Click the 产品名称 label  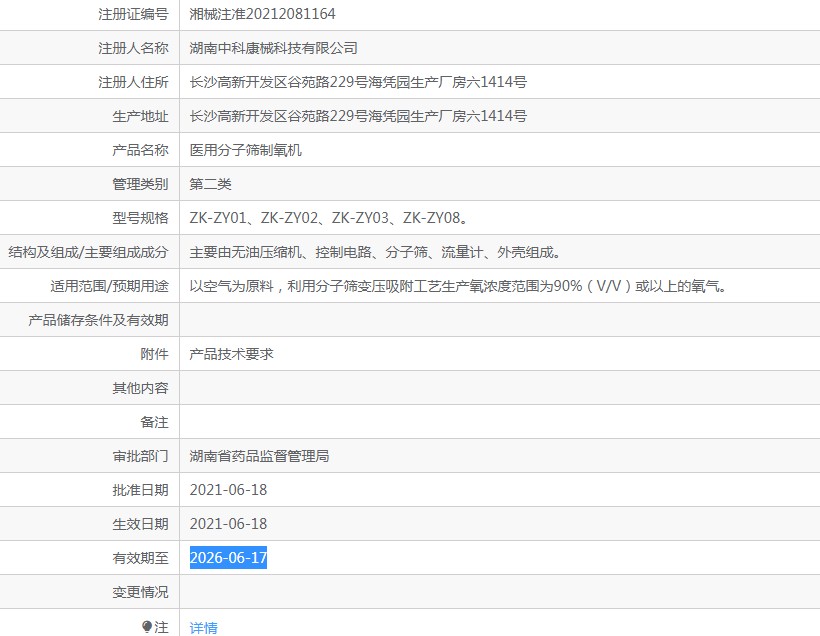[140, 150]
